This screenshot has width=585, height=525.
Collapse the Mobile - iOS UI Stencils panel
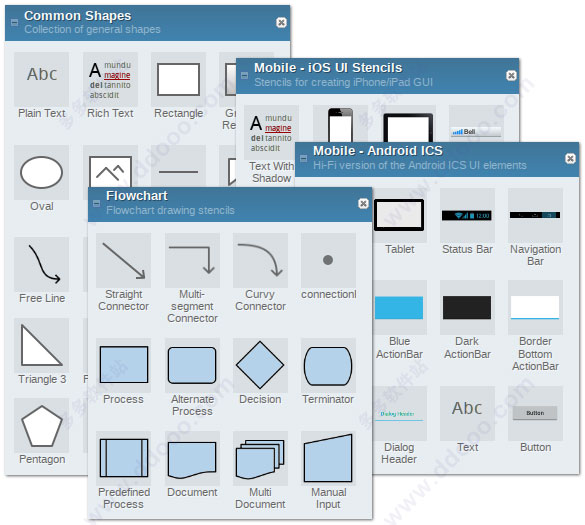244,76
